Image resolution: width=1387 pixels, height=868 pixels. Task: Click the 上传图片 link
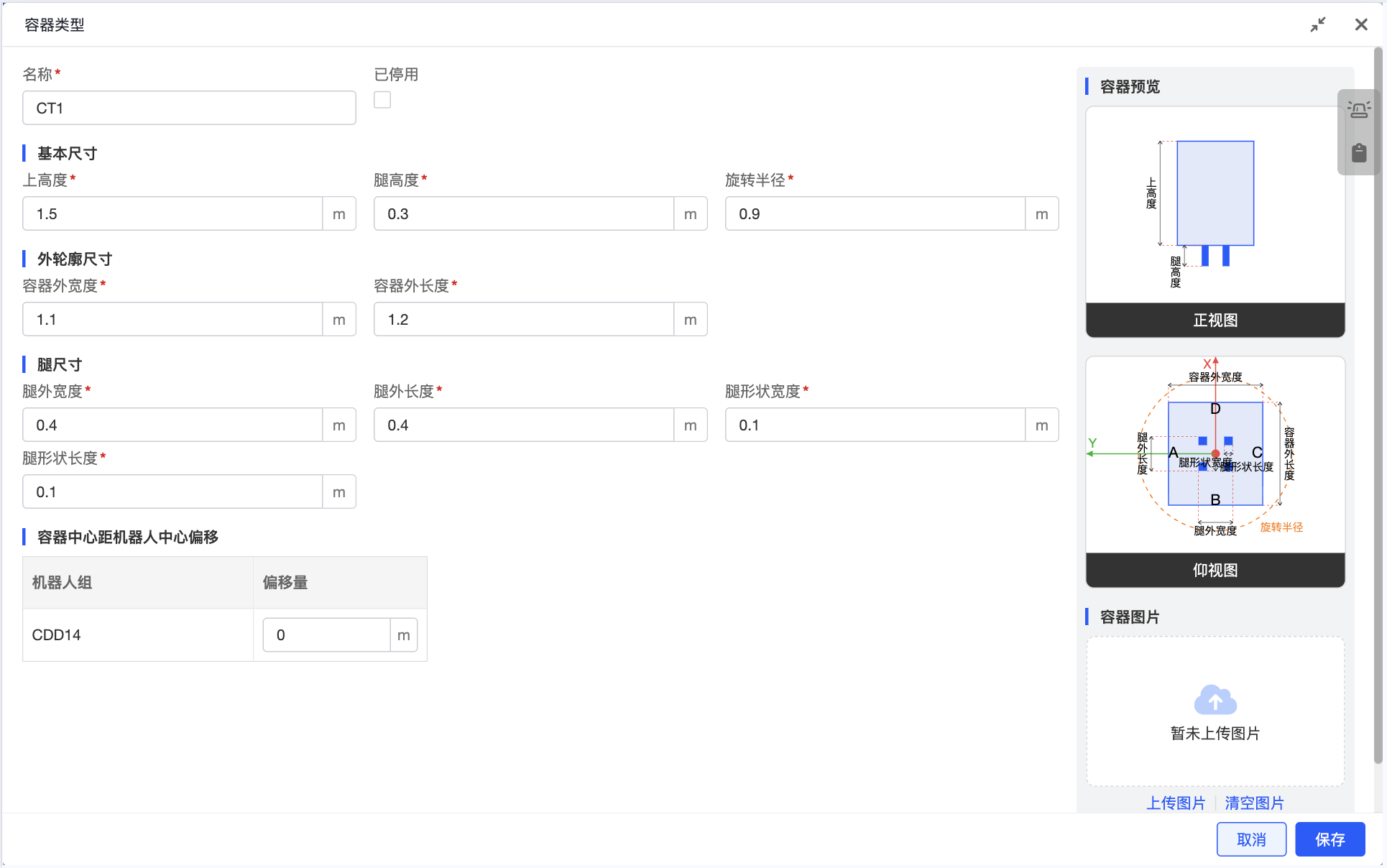click(1176, 803)
